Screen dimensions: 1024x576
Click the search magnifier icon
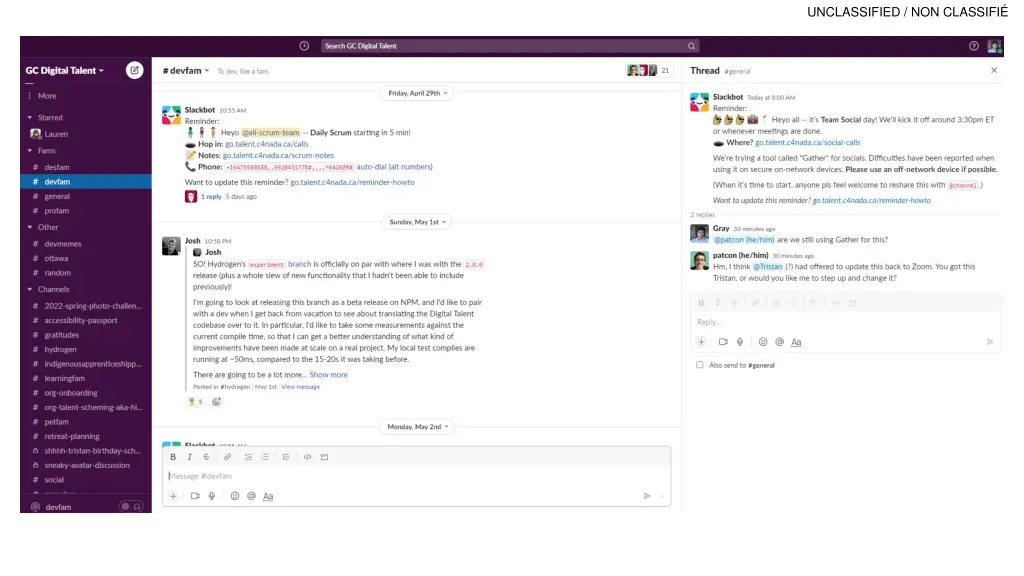tap(691, 46)
